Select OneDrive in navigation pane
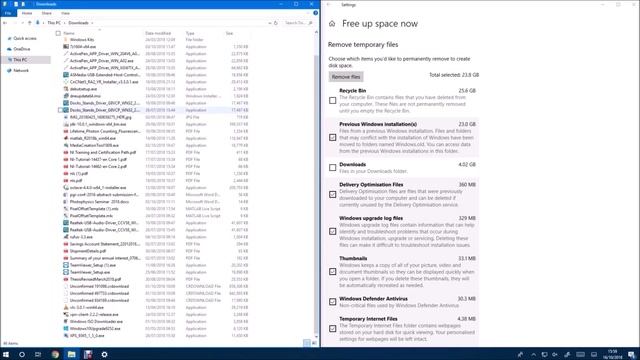The image size is (640, 360). (x=22, y=49)
